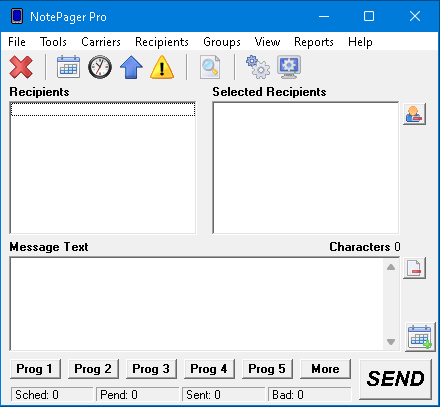Close the NotePager Pro window

click(415, 16)
